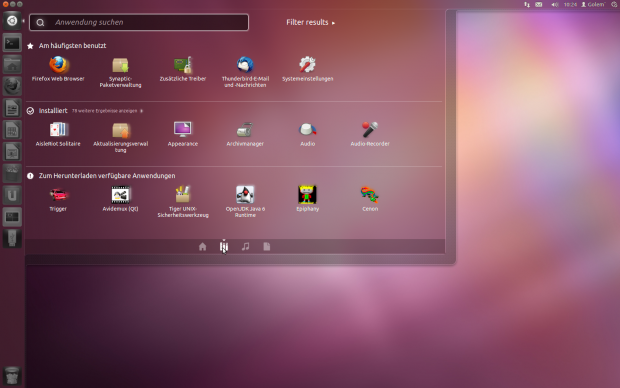Open LibreOffice Calc from the launcher
Image resolution: width=620 pixels, height=388 pixels.
(x=12, y=130)
